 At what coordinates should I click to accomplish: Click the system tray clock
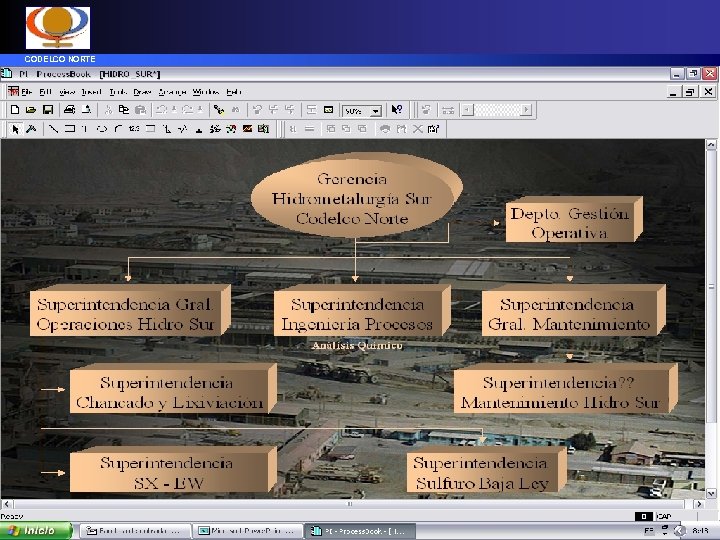[700, 531]
